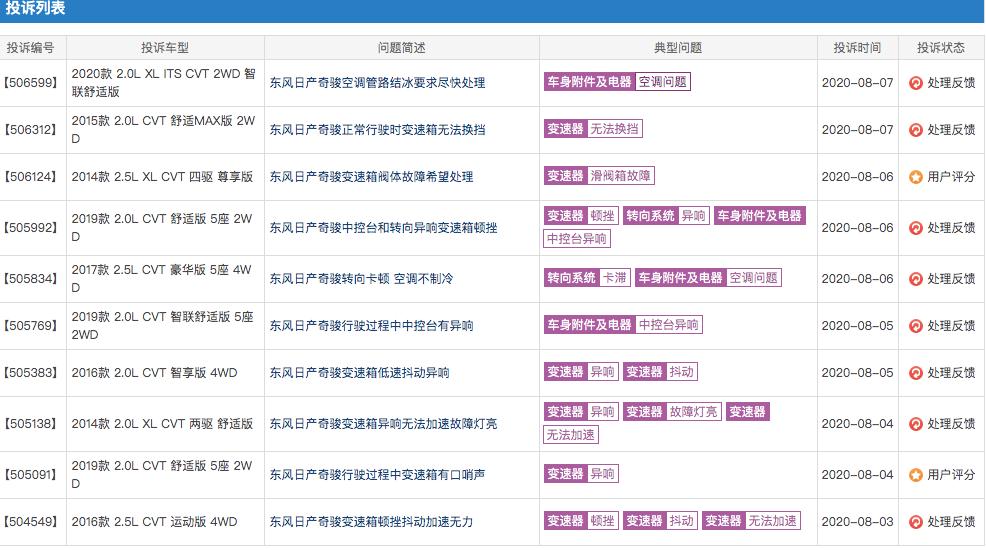Viewport: 986px width, 550px height.
Task: Click status icon for complaint 505138
Action: (x=916, y=424)
